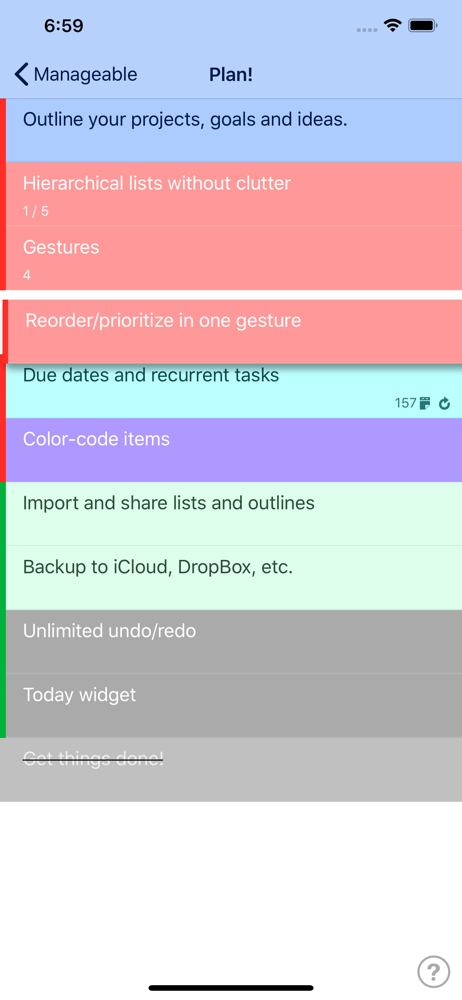Open the Today widget item

point(234,705)
